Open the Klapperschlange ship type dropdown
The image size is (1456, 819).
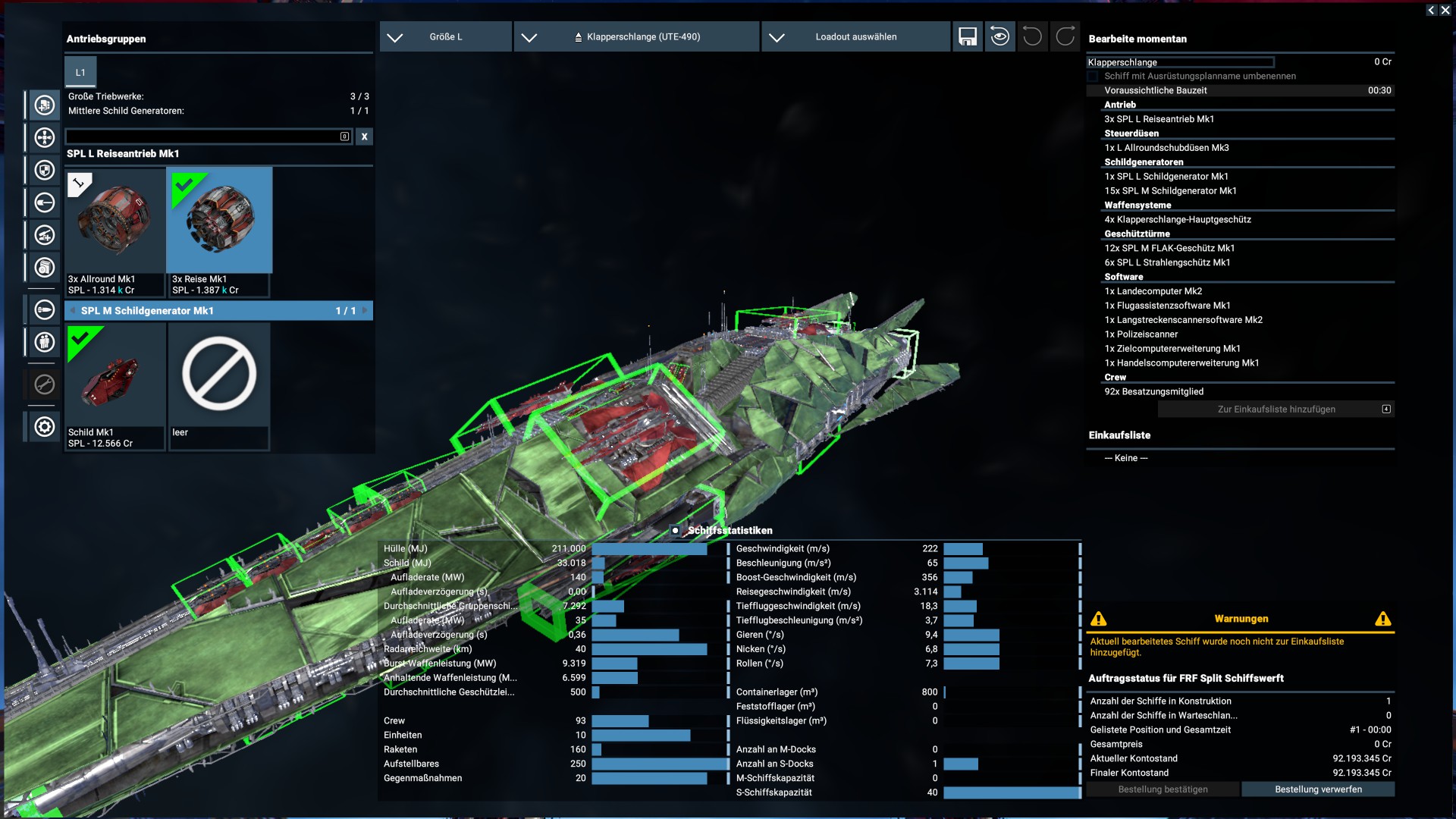[636, 36]
